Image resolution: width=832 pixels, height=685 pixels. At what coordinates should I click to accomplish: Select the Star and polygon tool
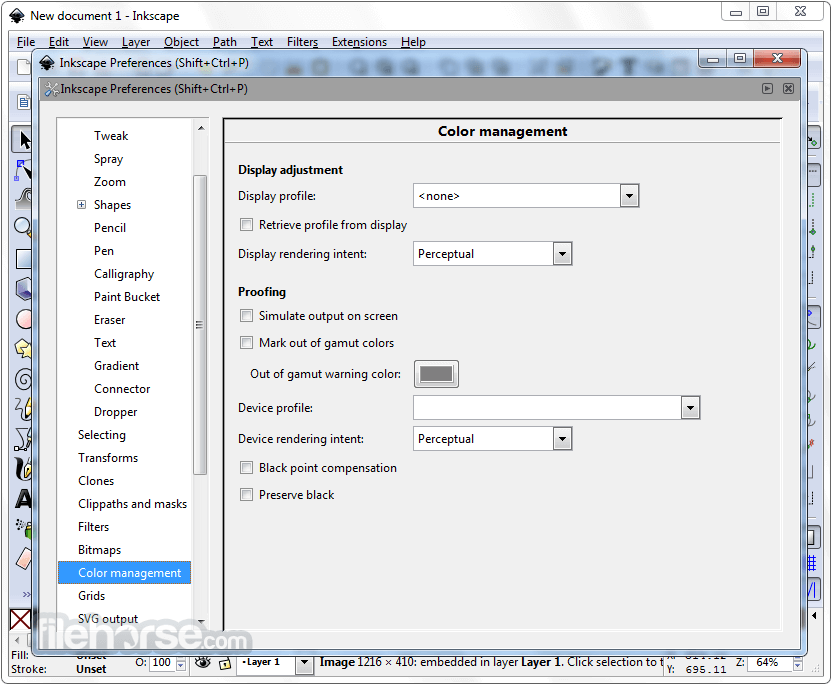[x=22, y=349]
